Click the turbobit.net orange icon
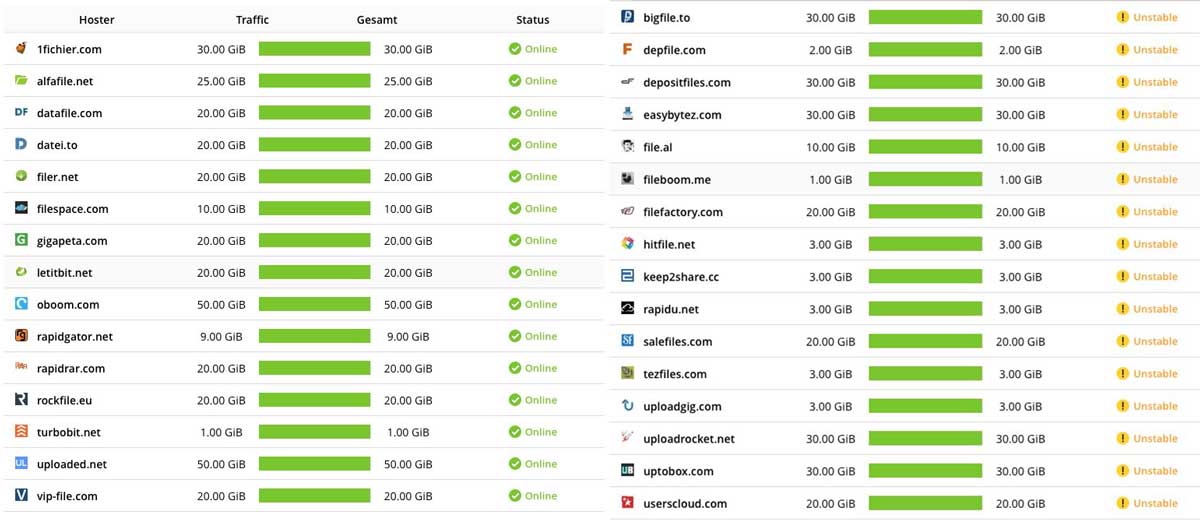 pyautogui.click(x=21, y=432)
